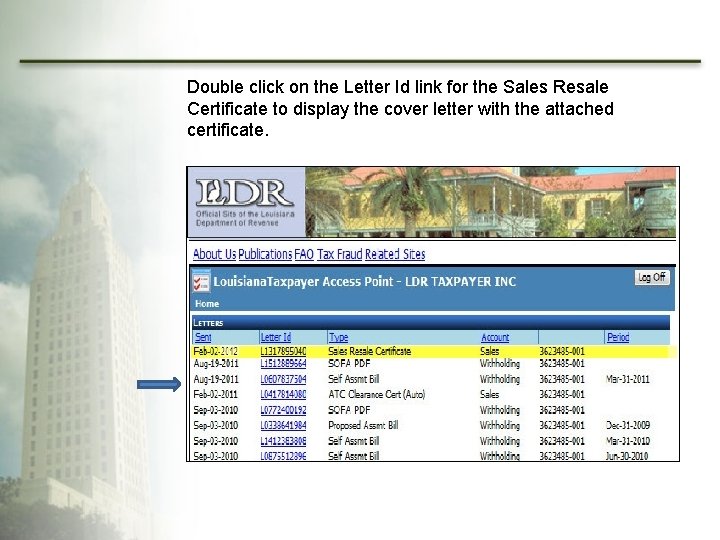Open the Tax Fraud link
The height and width of the screenshot is (540, 720).
tap(339, 254)
